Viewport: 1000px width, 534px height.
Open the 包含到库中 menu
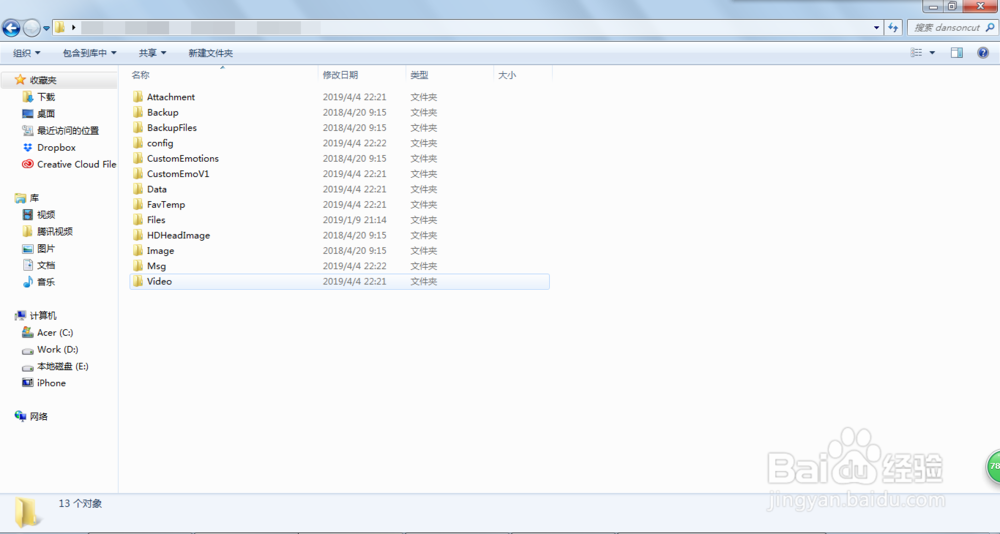point(89,53)
